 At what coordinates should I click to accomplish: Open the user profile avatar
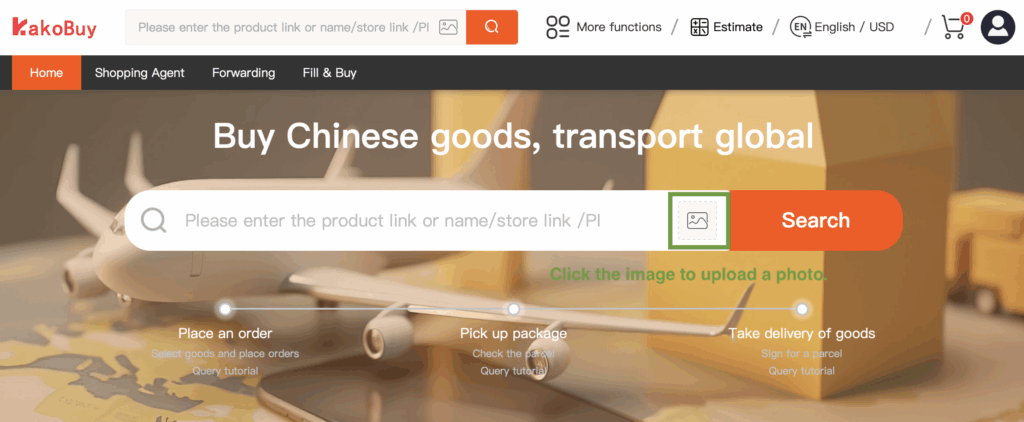click(x=998, y=27)
